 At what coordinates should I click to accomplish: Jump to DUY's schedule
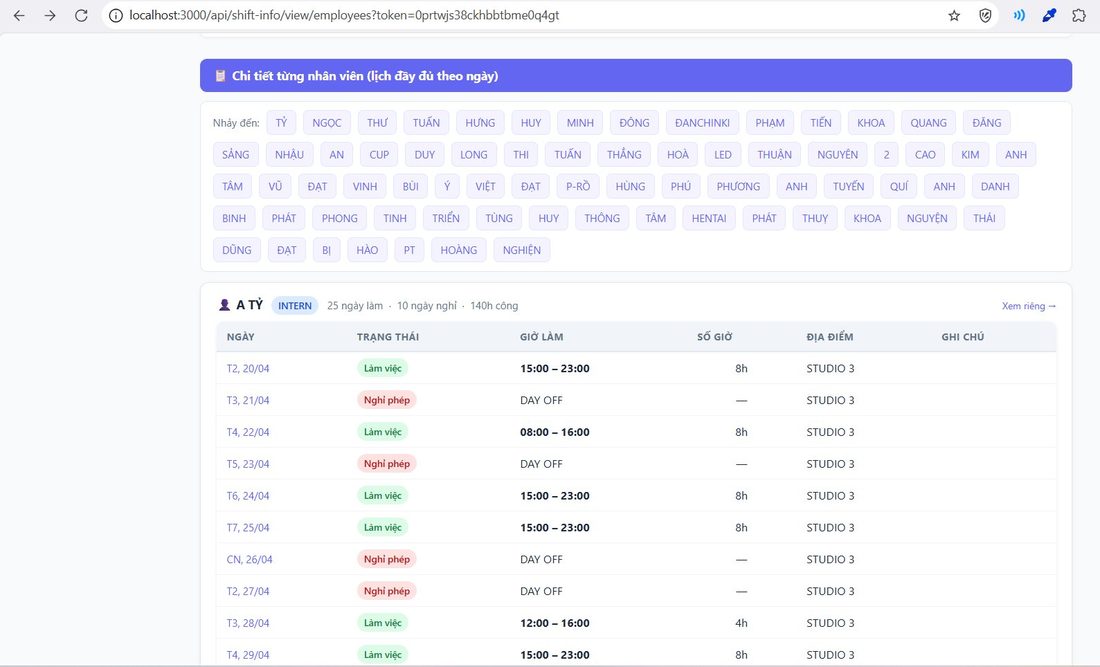click(424, 154)
